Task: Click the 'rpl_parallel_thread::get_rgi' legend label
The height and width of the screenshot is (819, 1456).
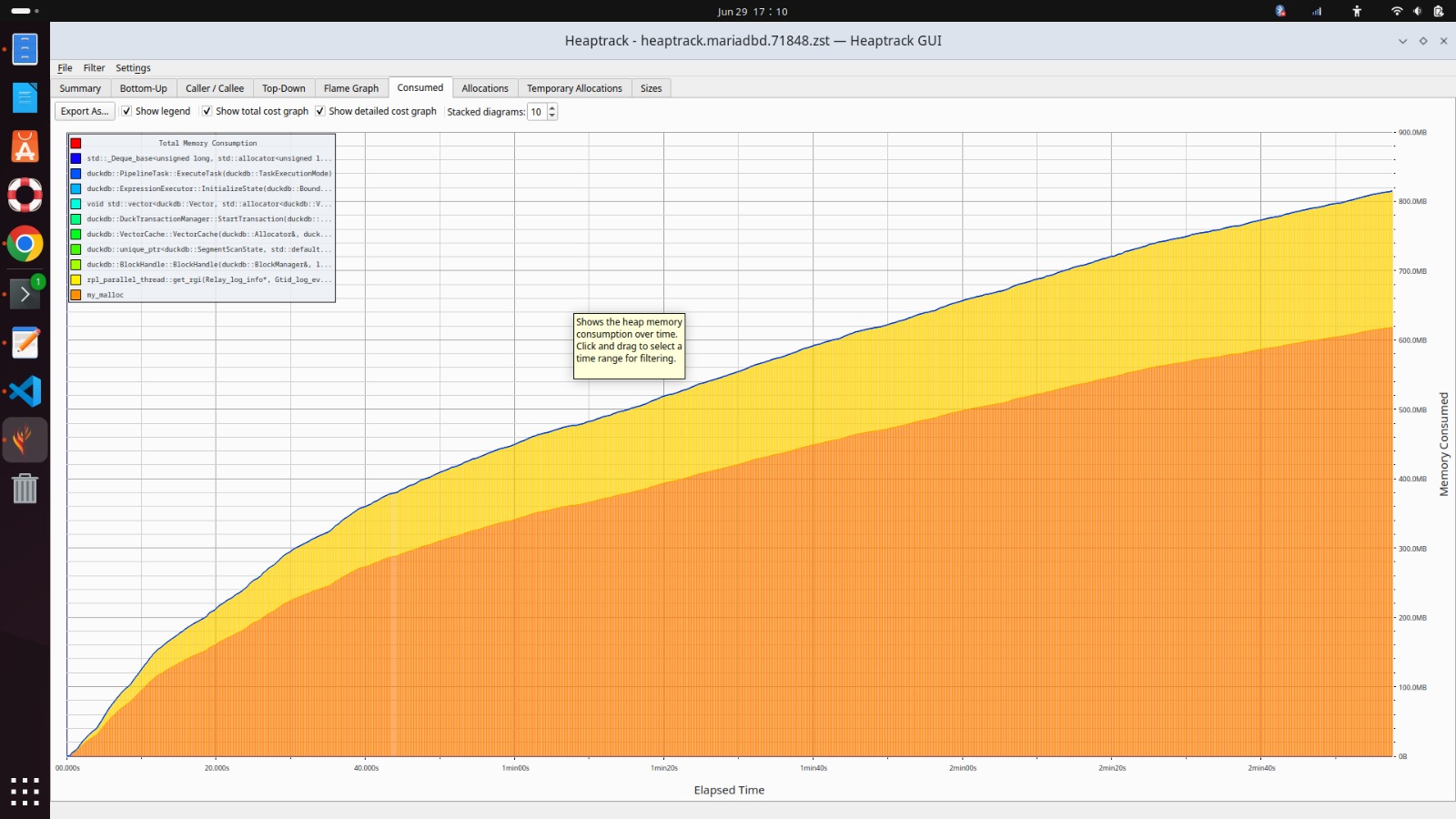Action: [x=209, y=279]
